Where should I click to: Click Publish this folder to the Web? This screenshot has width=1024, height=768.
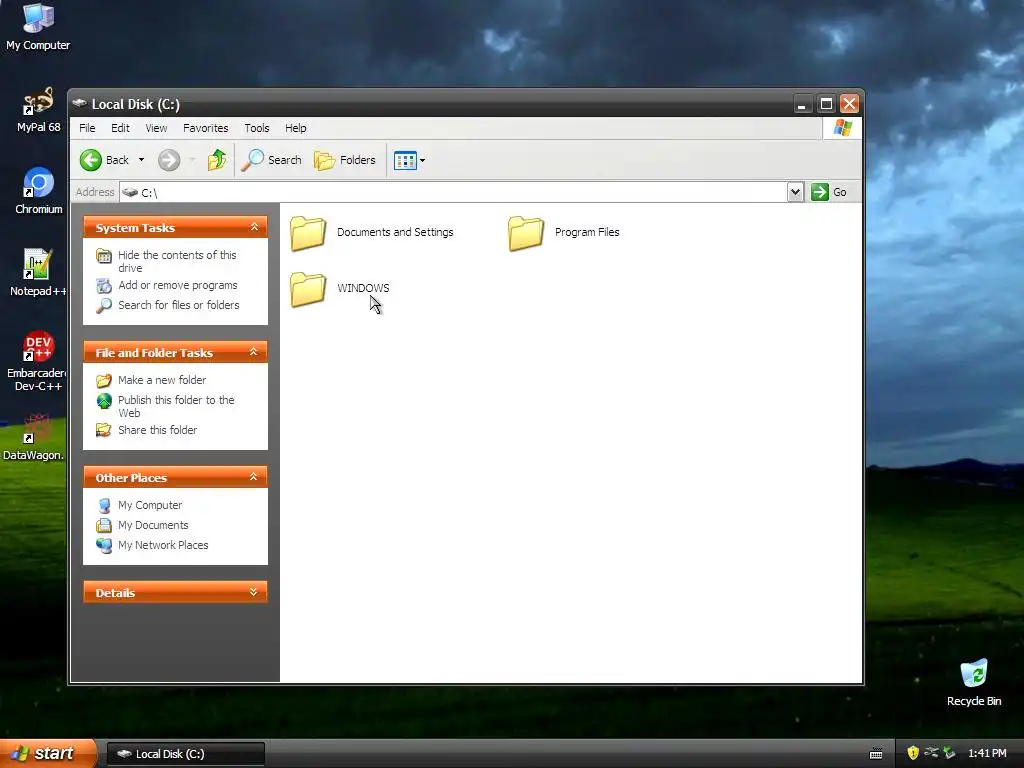[x=176, y=406]
